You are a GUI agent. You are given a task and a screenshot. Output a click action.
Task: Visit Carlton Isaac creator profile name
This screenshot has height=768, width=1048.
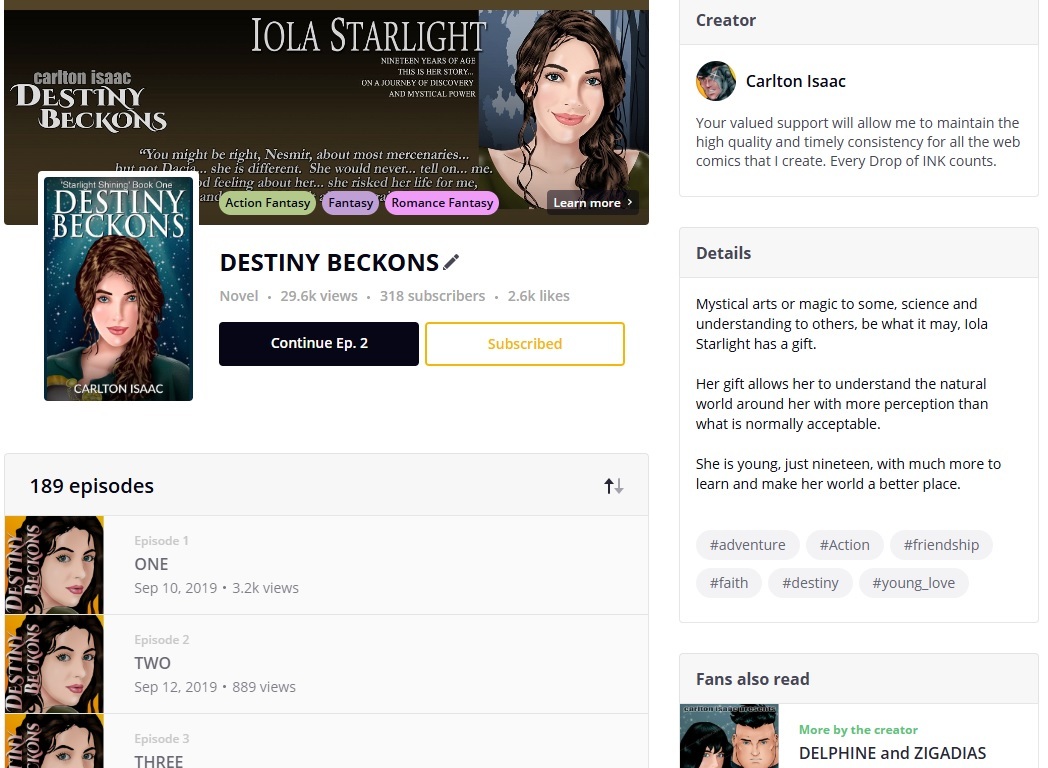[795, 81]
